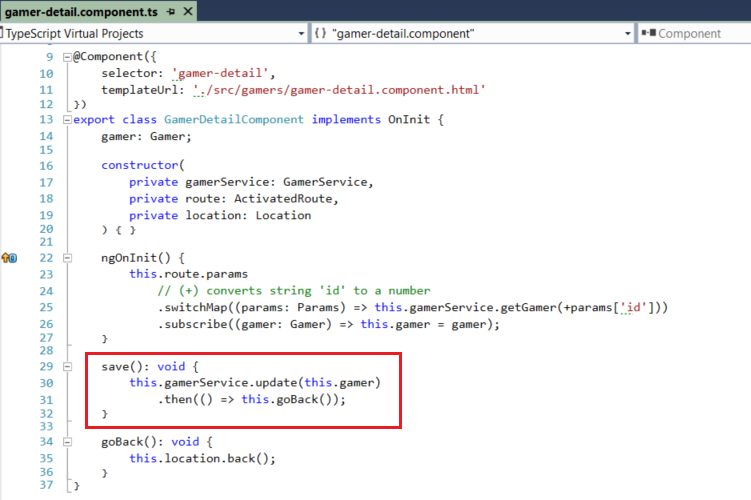This screenshot has height=500, width=751.
Task: Collapse the goBack method block
Action: pyautogui.click(x=67, y=441)
